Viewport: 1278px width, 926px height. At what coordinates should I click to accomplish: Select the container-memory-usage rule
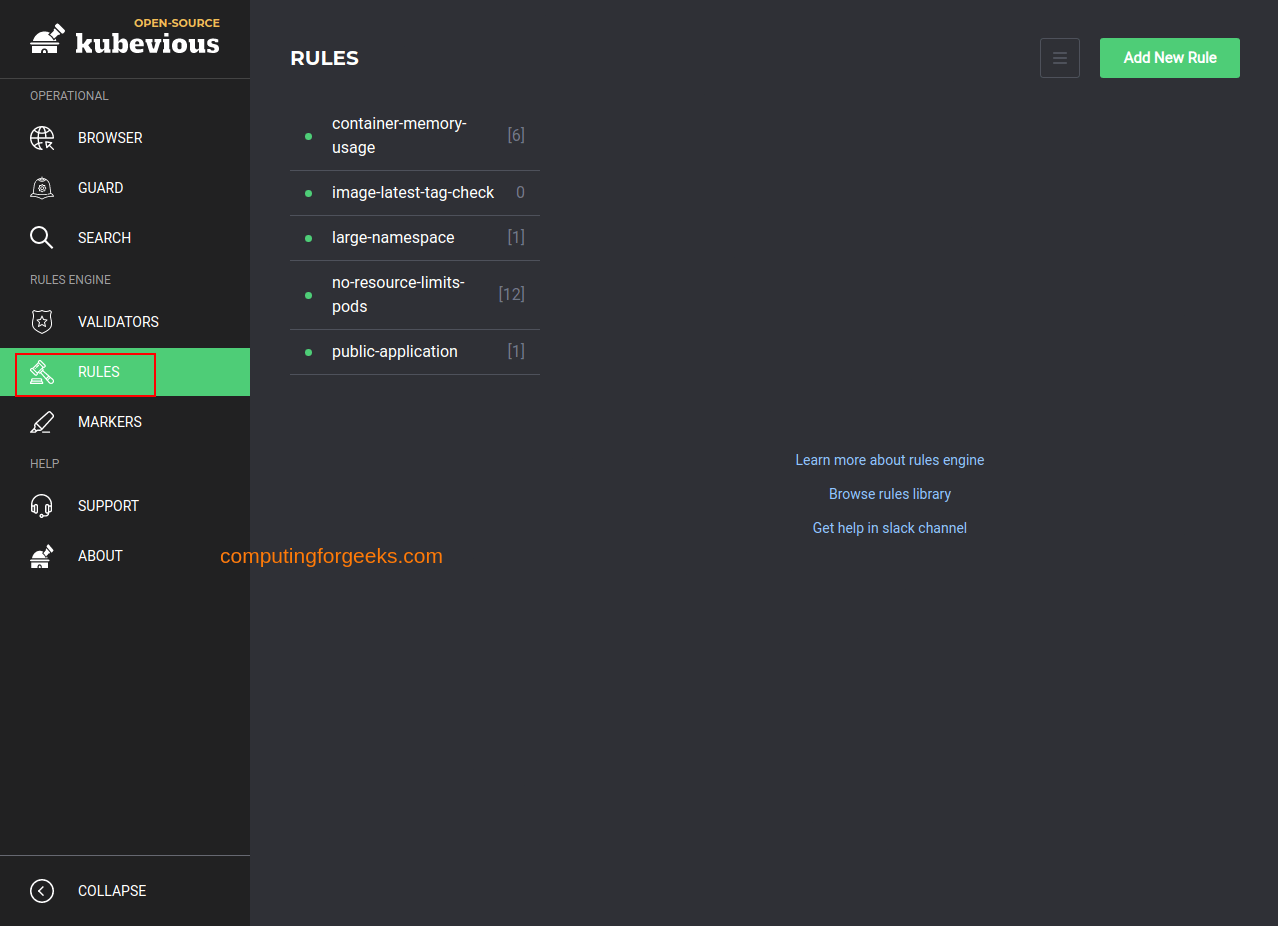399,136
